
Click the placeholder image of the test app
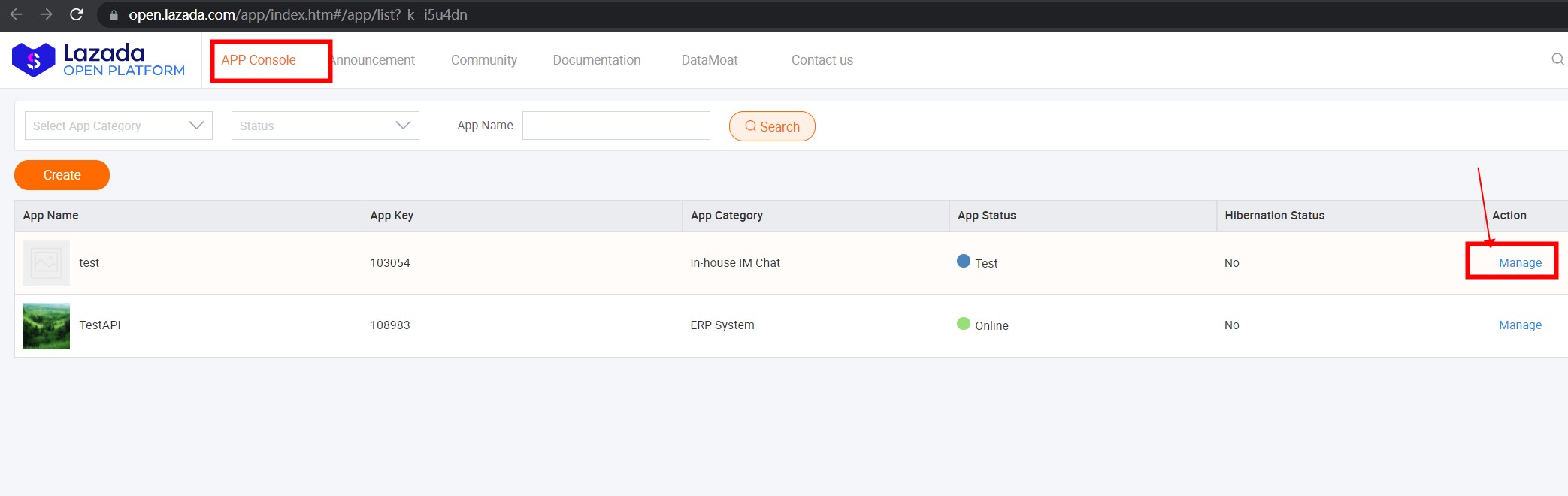(46, 263)
